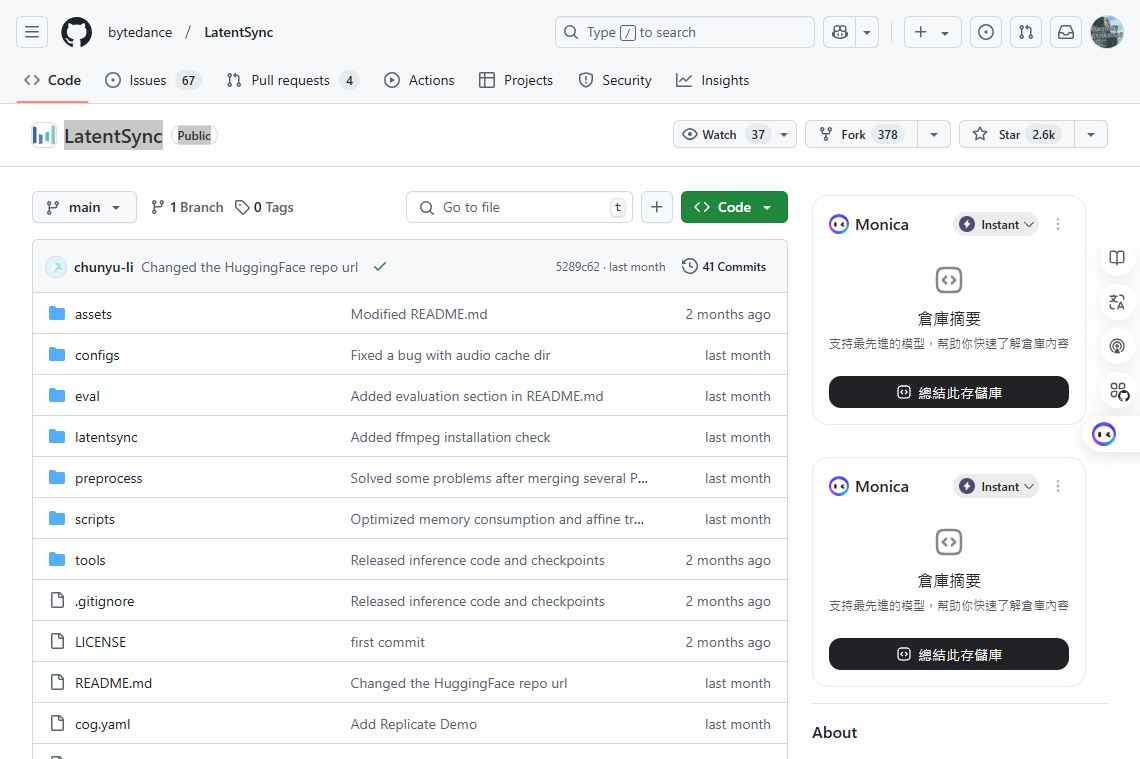Open the Create new plus dropdown
Viewport: 1140px width, 759px height.
point(933,32)
